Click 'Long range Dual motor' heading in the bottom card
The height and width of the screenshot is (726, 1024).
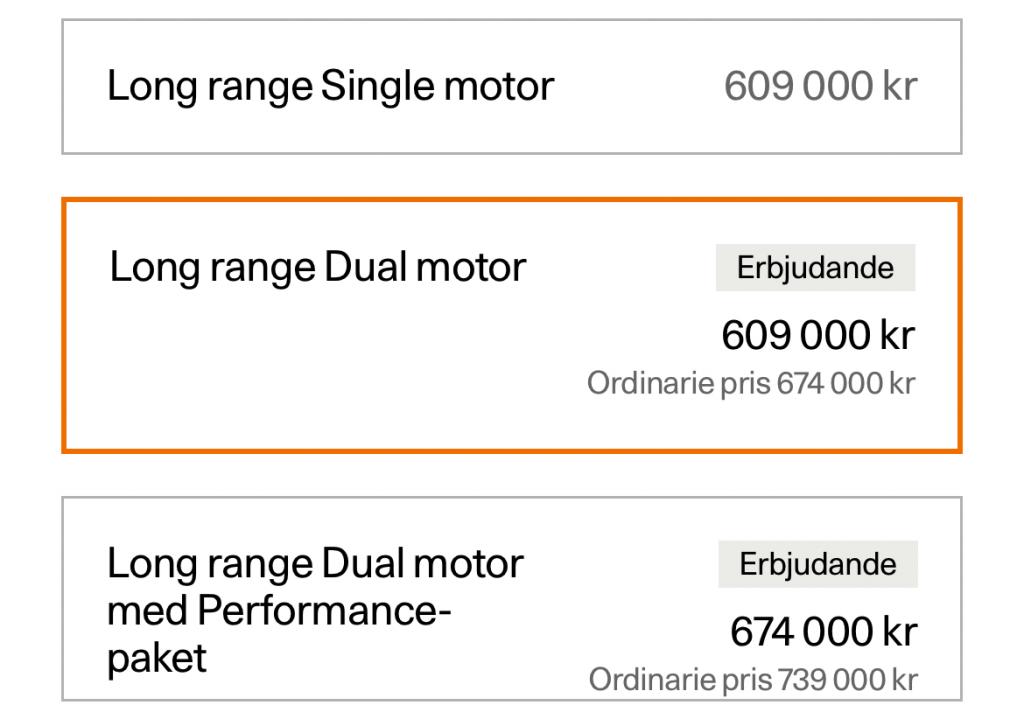[315, 564]
